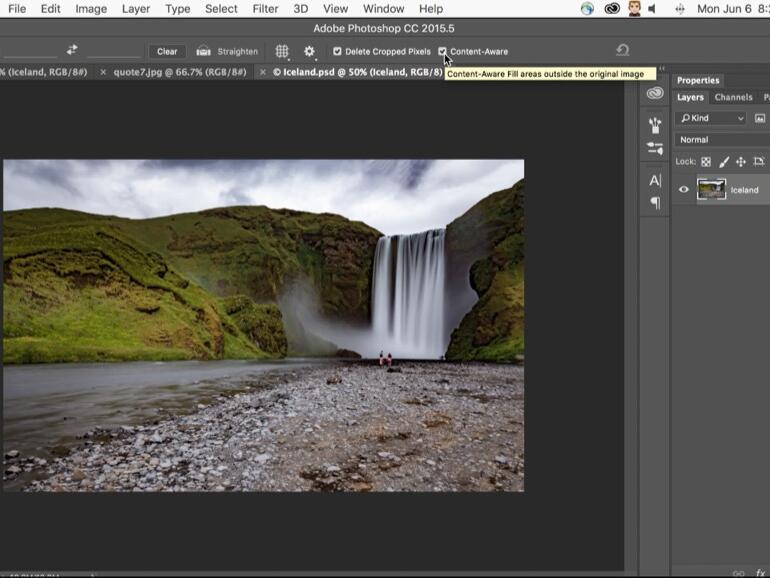Switch to the quote7.jpg document tab
The width and height of the screenshot is (770, 578).
pos(180,72)
